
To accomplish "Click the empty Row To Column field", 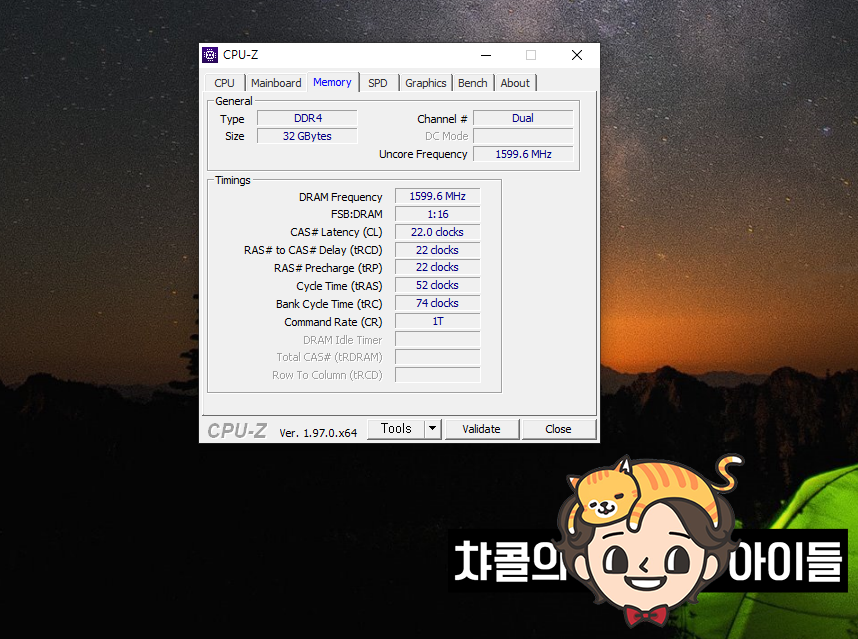I will point(438,375).
